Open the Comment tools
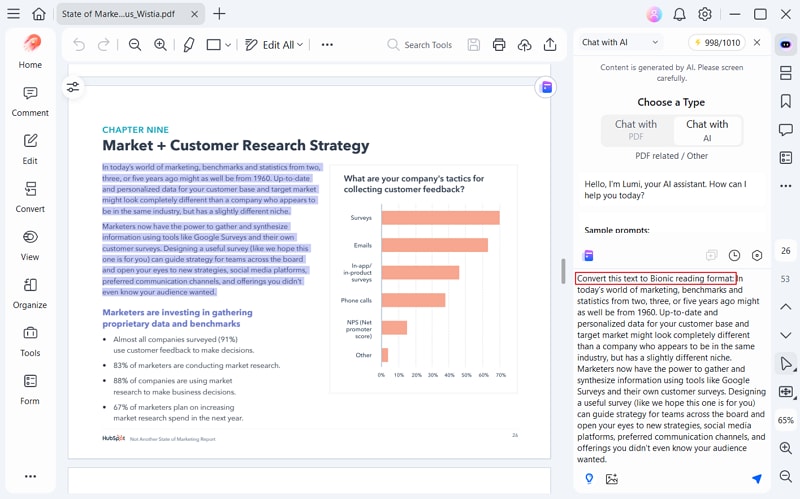800x499 pixels. [x=30, y=102]
